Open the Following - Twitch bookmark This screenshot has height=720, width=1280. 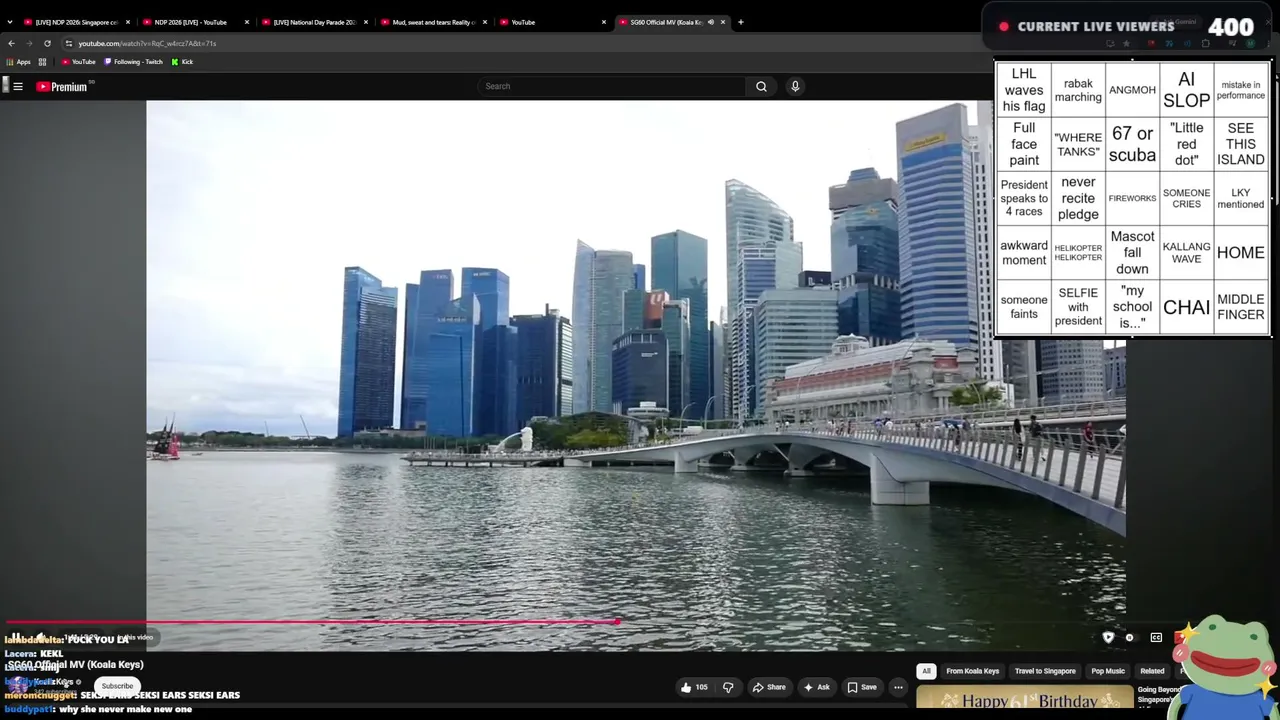(134, 62)
